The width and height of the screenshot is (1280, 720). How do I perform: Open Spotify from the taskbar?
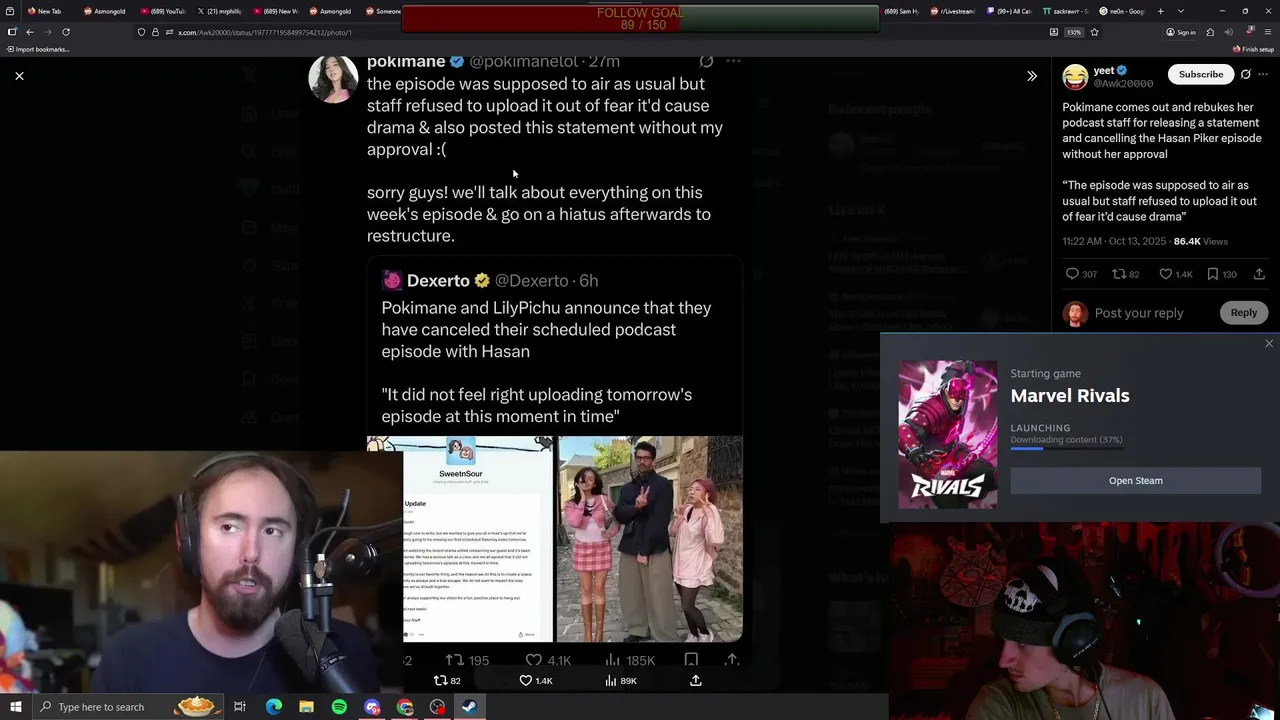[x=339, y=707]
